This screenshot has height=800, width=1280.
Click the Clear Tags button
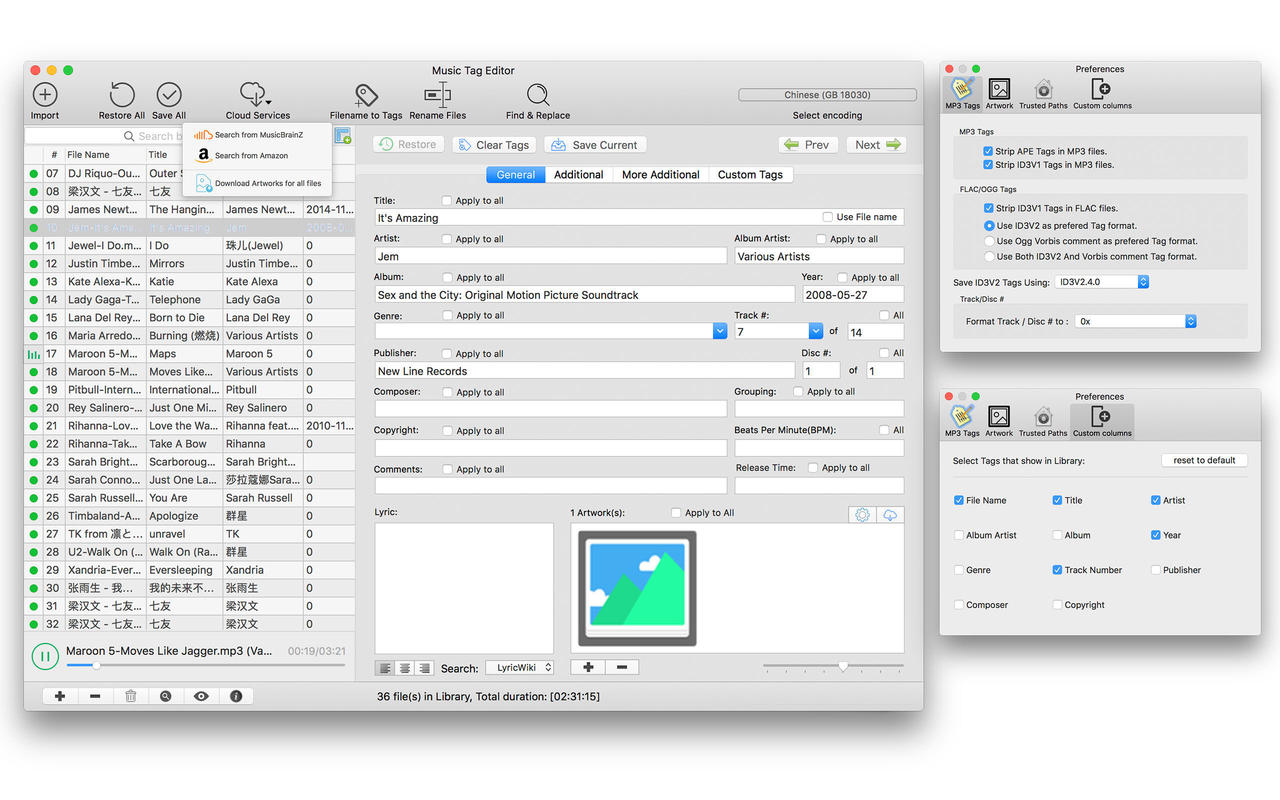[x=493, y=145]
